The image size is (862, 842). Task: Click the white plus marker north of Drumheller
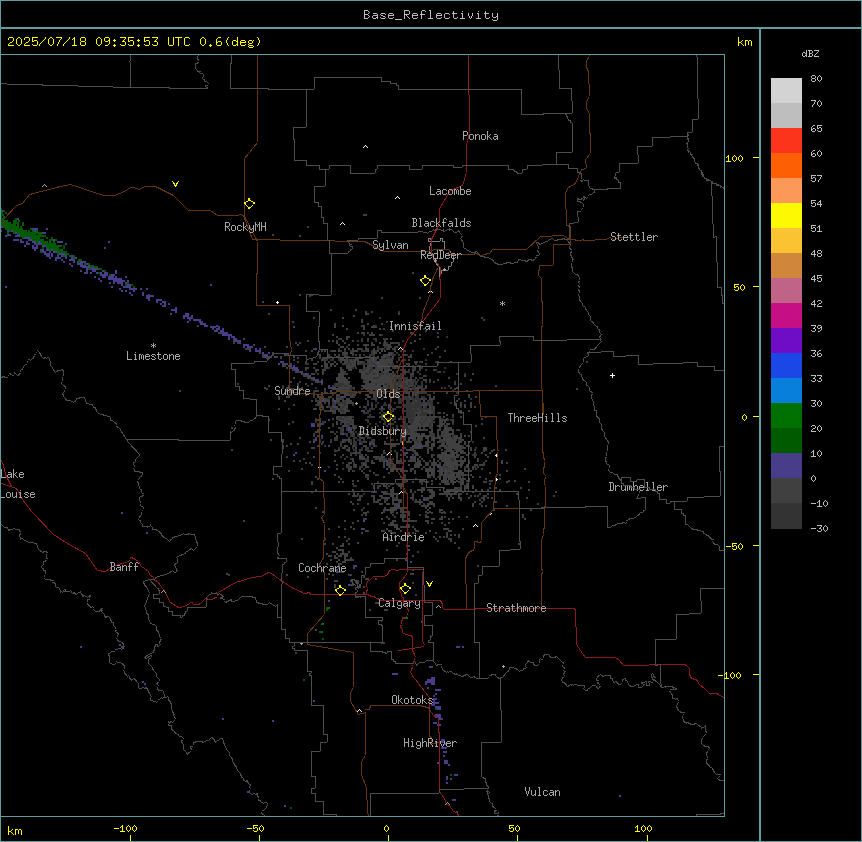(x=612, y=375)
